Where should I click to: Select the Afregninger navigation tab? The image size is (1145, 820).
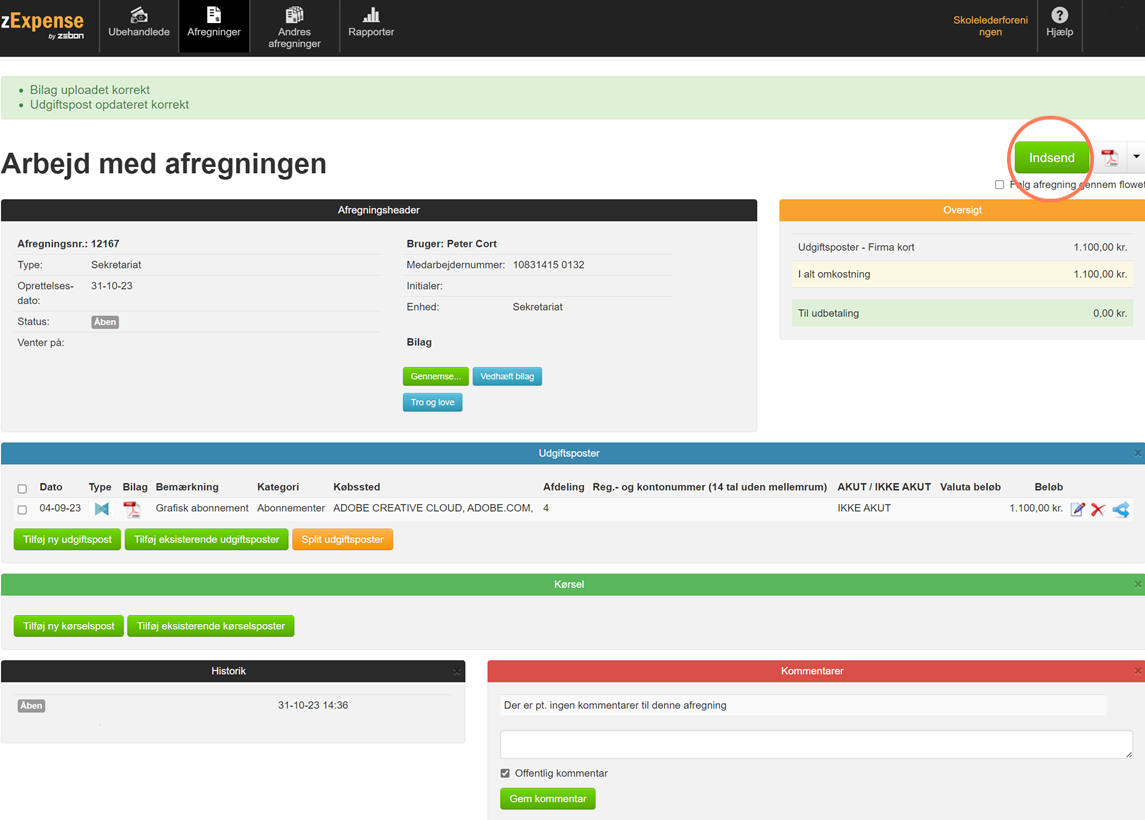[x=214, y=25]
